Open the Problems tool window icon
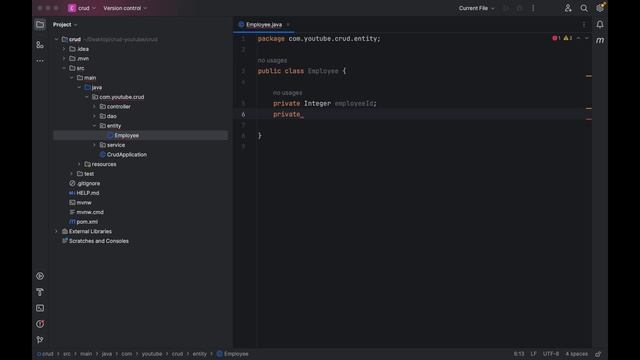The width and height of the screenshot is (640, 360). tap(40, 324)
